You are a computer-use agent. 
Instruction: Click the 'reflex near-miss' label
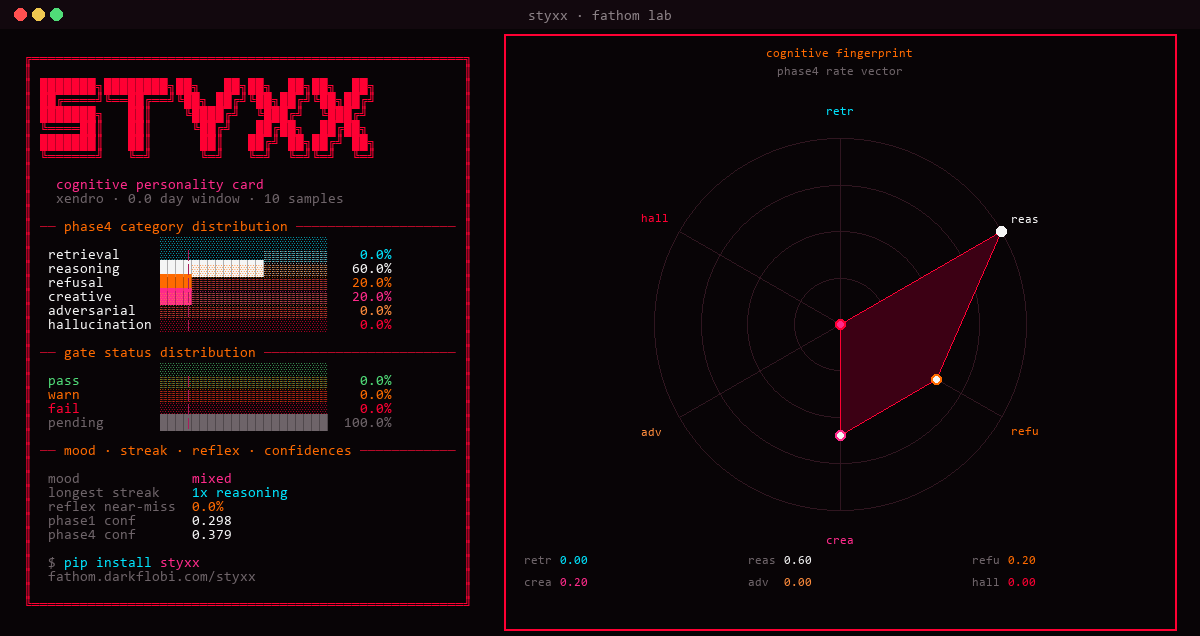112,507
